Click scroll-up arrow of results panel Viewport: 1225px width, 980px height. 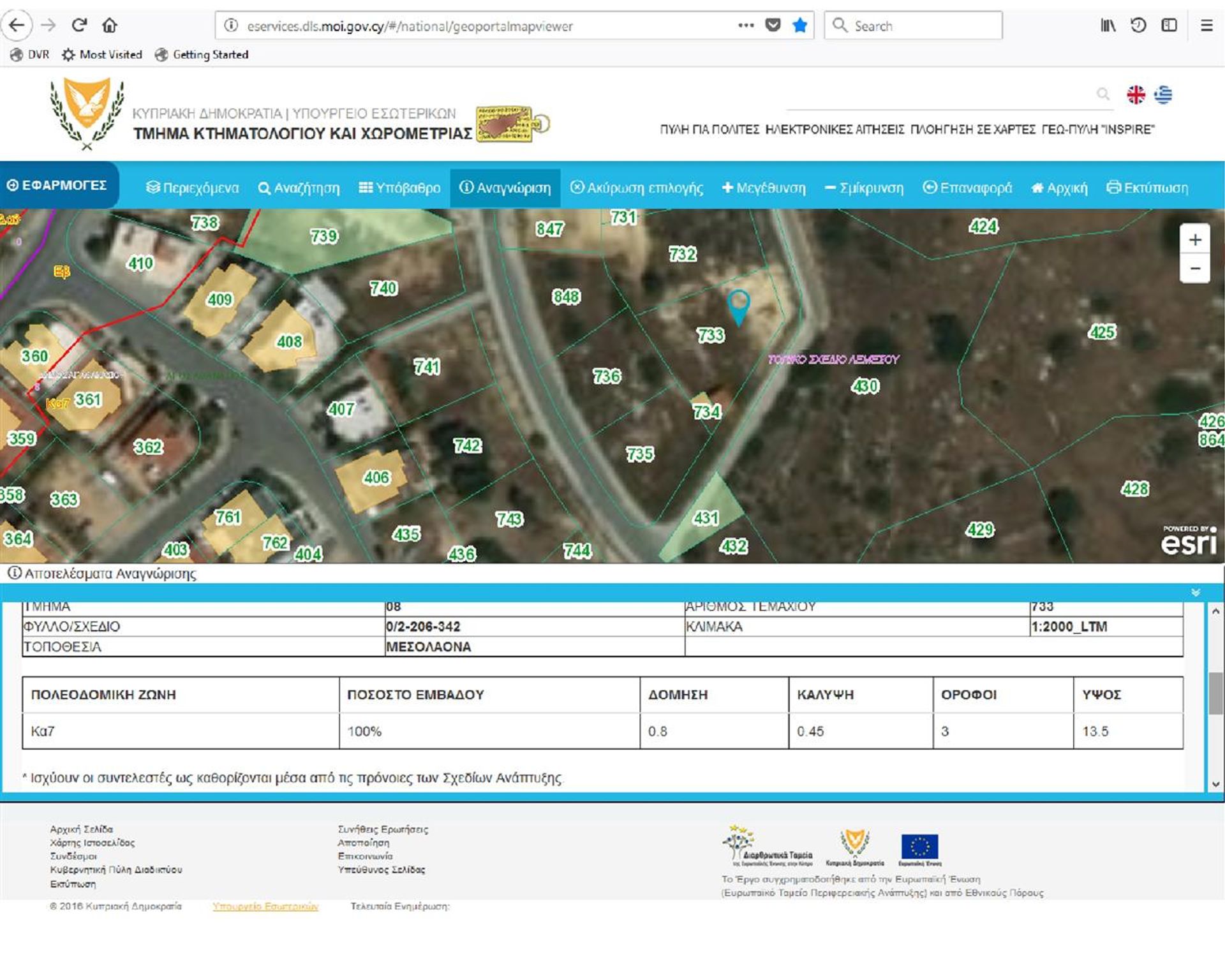pos(1215,611)
